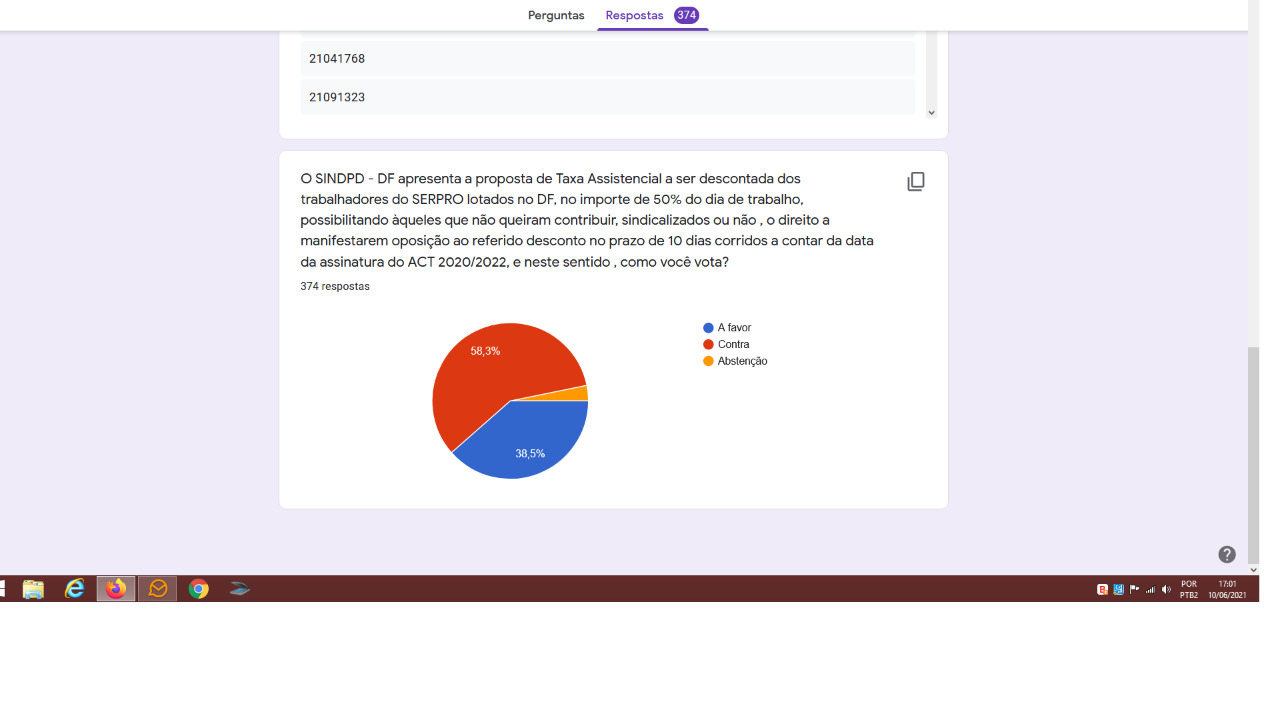Click the A favor legend entry
This screenshot has width=1280, height=720.
(x=727, y=328)
